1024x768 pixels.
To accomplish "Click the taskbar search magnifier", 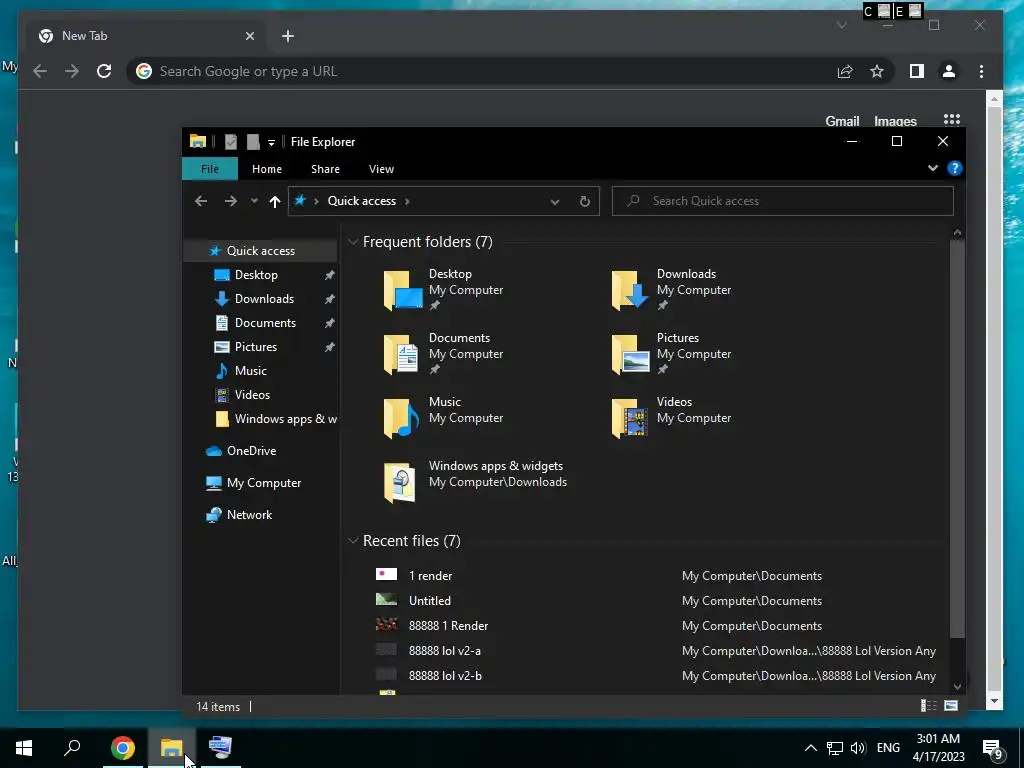I will 72,748.
